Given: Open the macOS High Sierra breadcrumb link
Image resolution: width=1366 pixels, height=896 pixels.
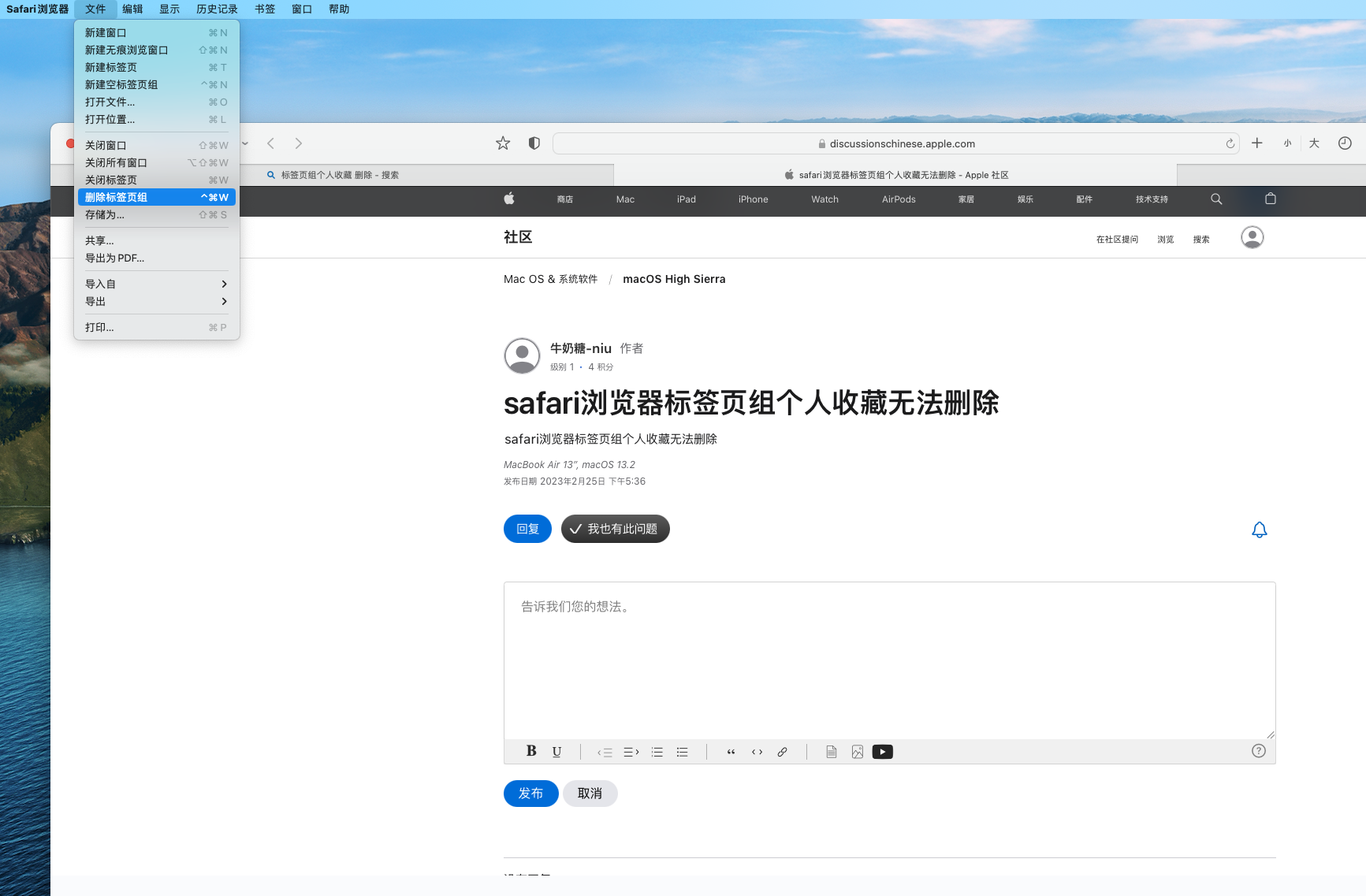Looking at the screenshot, I should coord(674,279).
